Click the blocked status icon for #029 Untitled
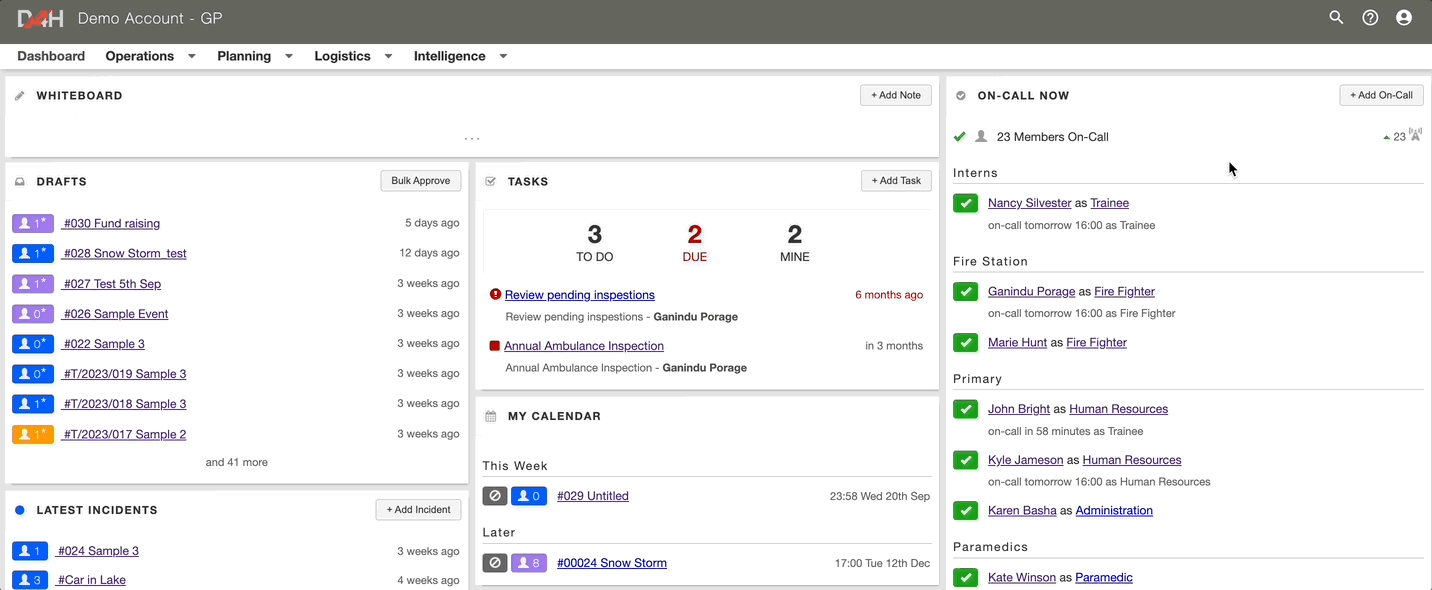Image resolution: width=1432 pixels, height=590 pixels. pyautogui.click(x=495, y=496)
